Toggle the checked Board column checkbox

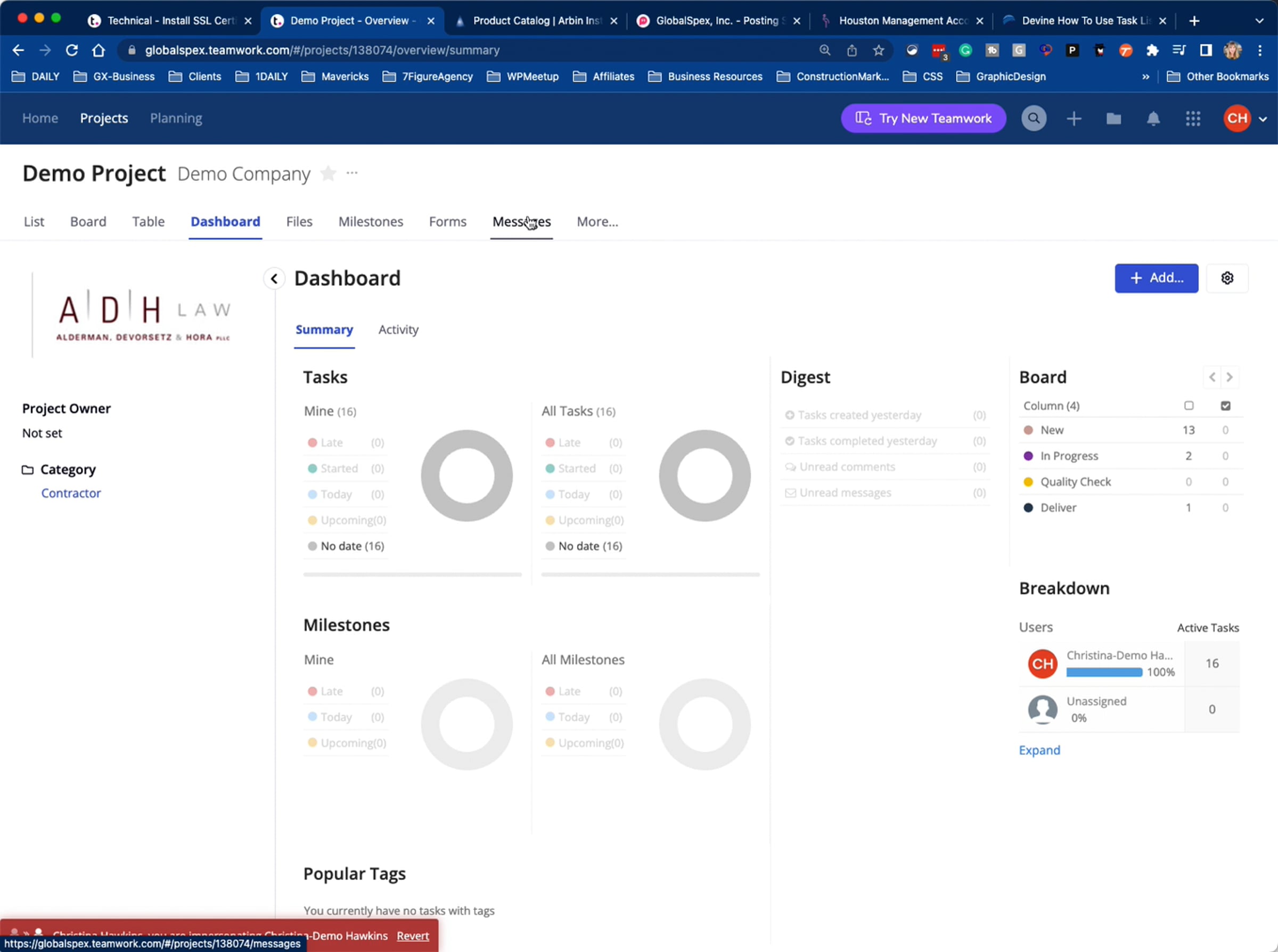coord(1226,406)
